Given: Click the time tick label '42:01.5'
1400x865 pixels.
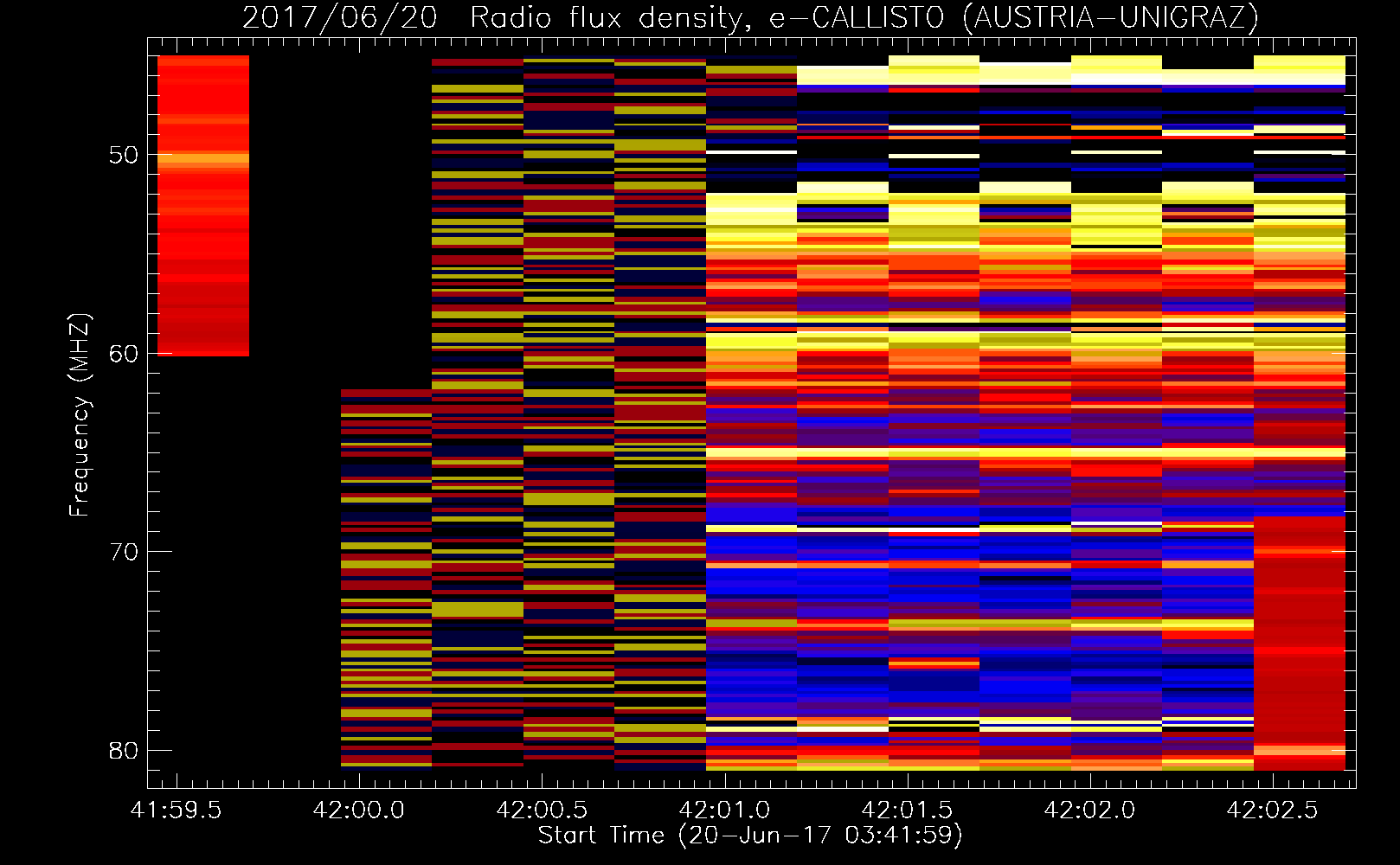Looking at the screenshot, I should [907, 811].
